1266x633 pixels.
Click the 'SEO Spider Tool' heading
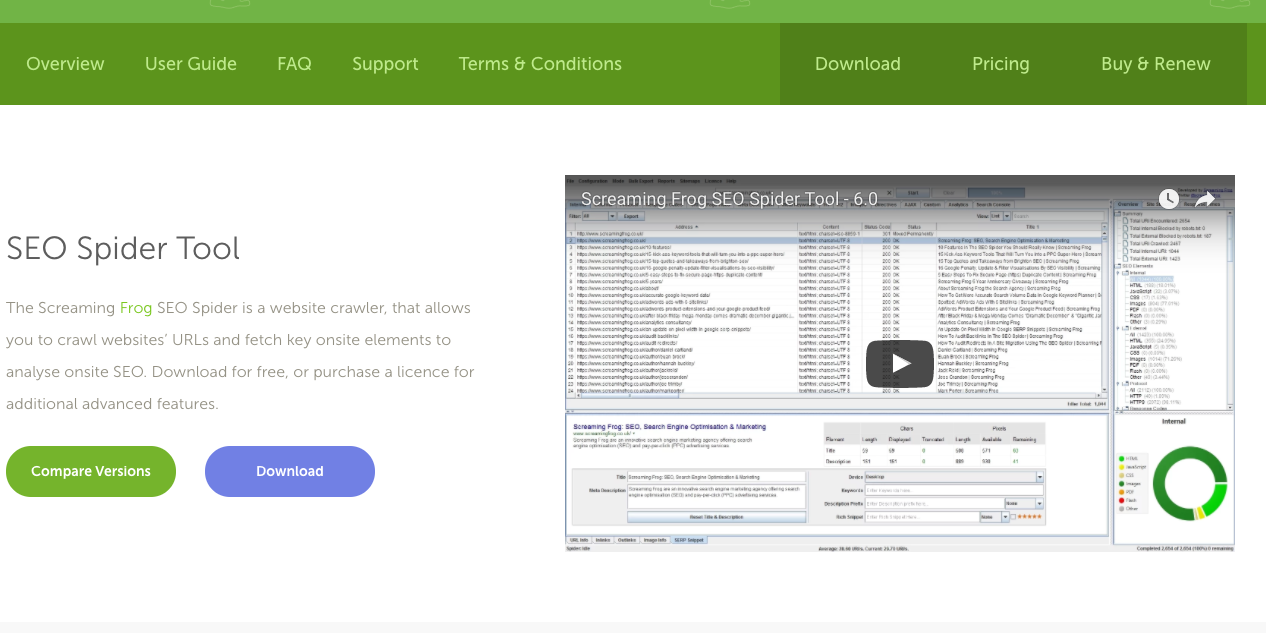point(123,248)
